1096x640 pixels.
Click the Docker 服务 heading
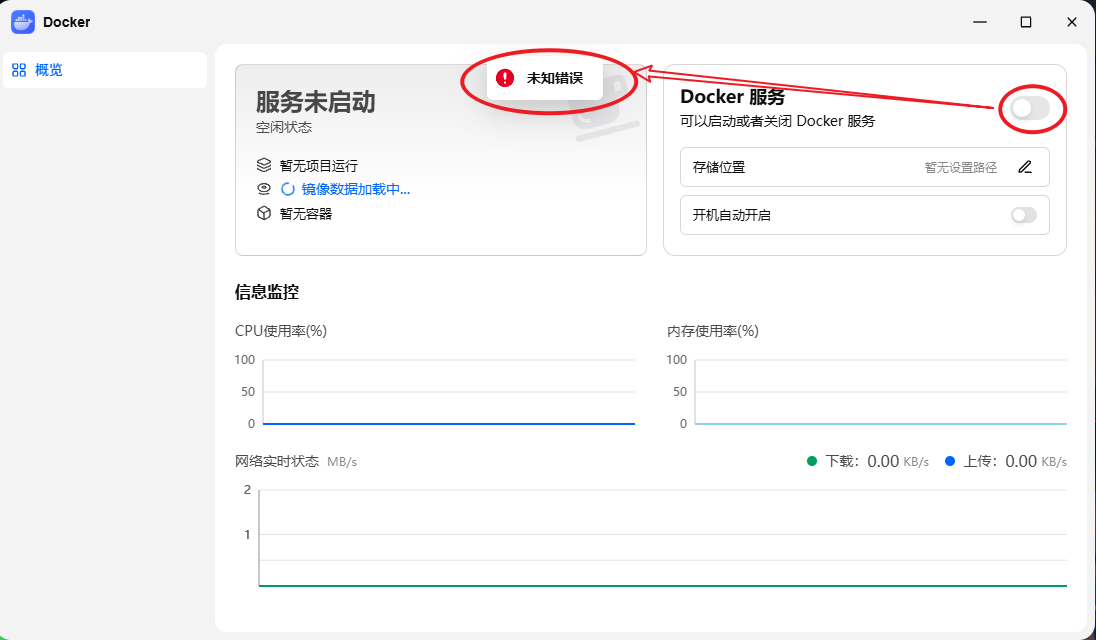pyautogui.click(x=733, y=96)
